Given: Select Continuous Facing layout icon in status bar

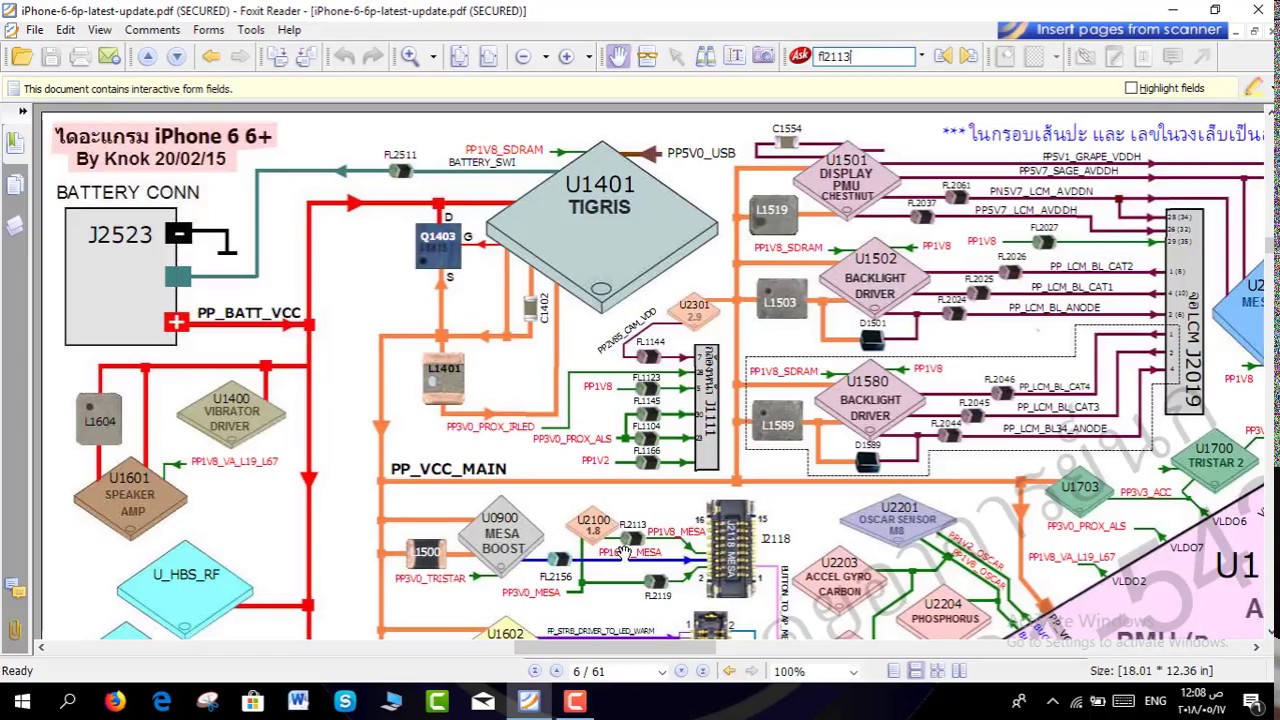Looking at the screenshot, I should [960, 671].
